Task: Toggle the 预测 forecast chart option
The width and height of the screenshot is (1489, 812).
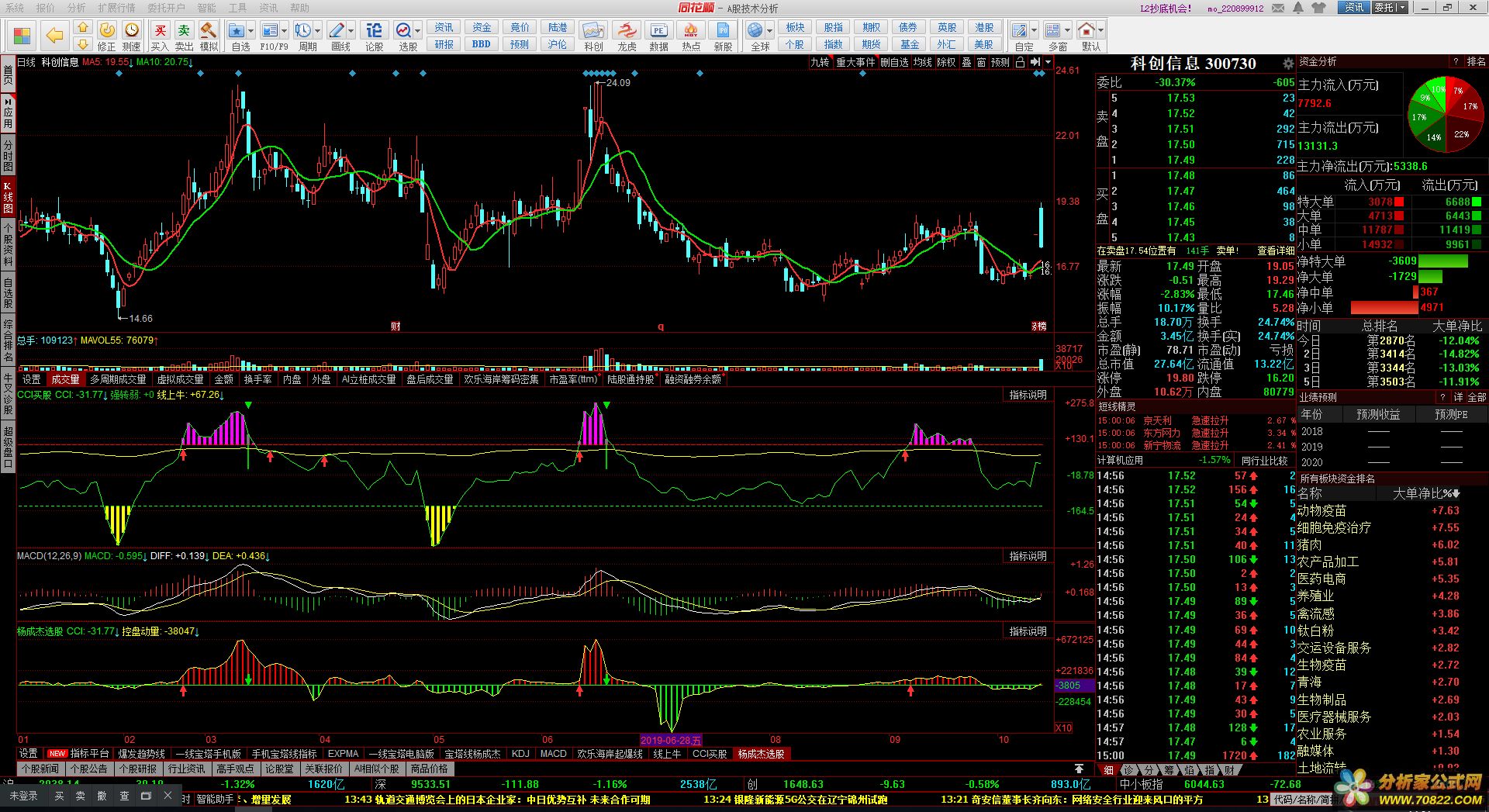Action: (x=1000, y=62)
